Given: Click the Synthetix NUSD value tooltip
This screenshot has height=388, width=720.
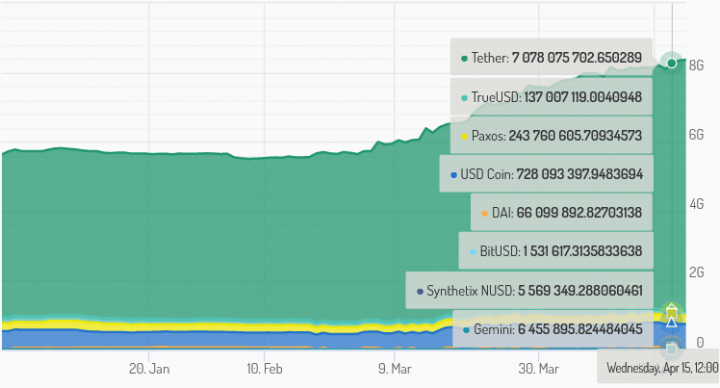Looking at the screenshot, I should tap(529, 290).
